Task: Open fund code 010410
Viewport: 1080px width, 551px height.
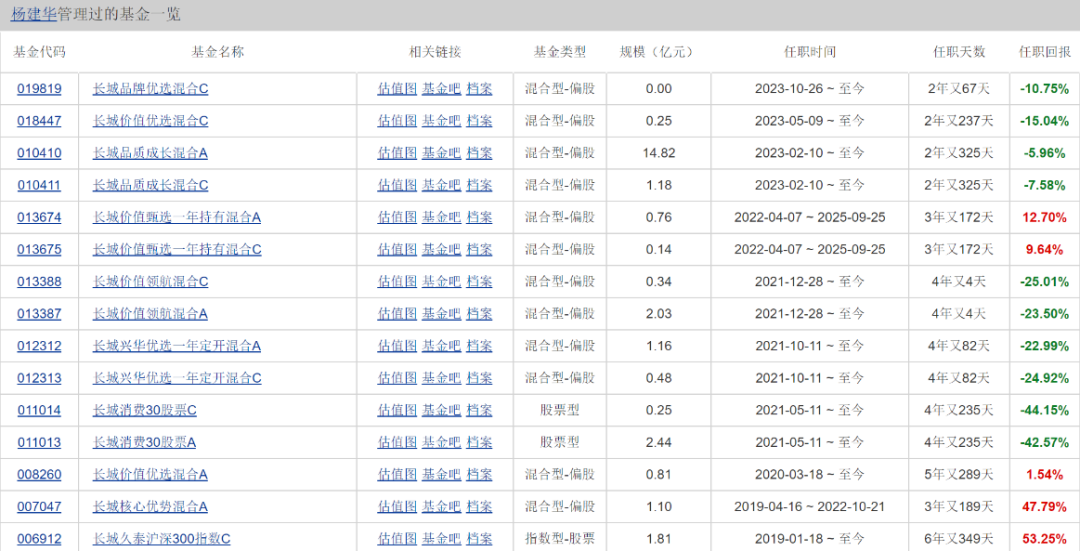Action: point(39,153)
